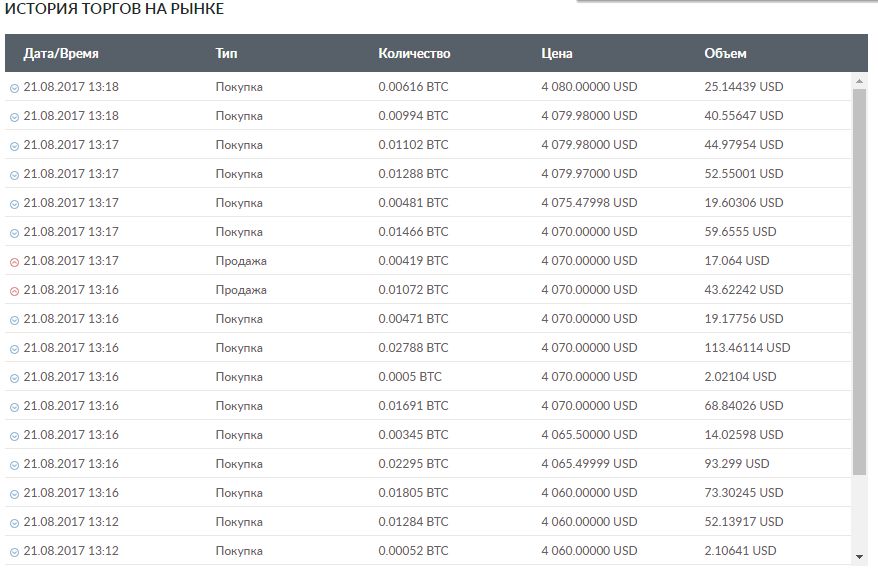Screen dimensions: 878x570
Task: Click the Тип column header
Action: pos(226,54)
